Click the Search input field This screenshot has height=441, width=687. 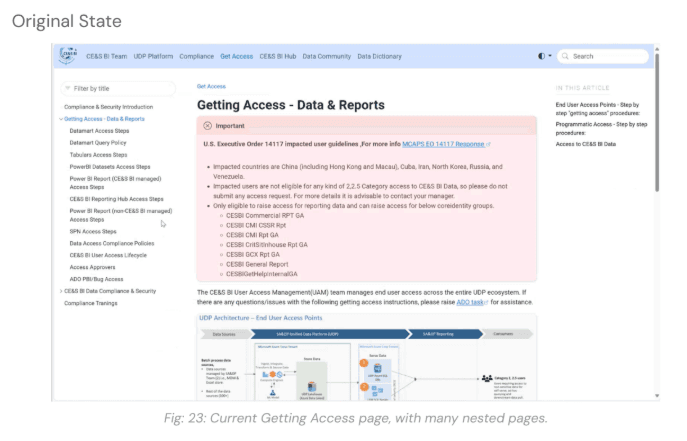click(x=603, y=56)
